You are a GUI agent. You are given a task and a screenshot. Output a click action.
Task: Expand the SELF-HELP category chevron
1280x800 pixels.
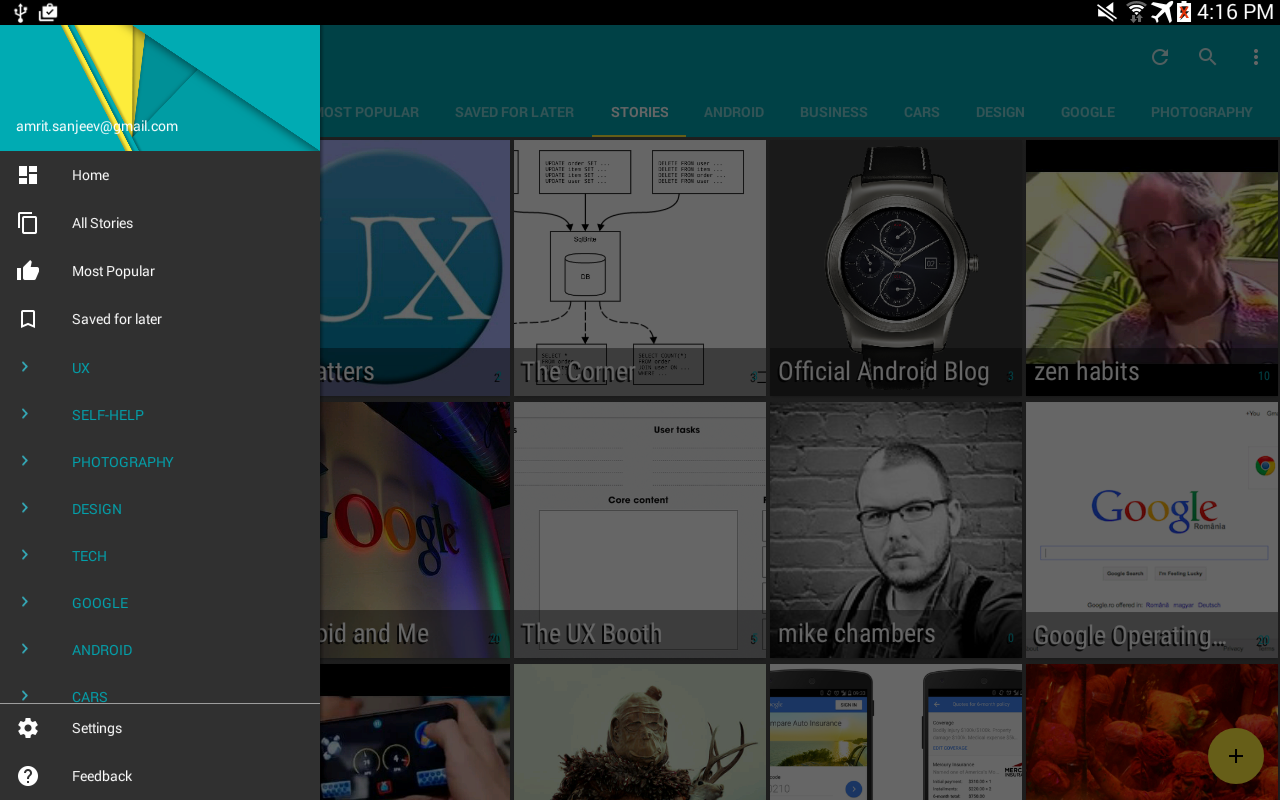click(x=25, y=414)
